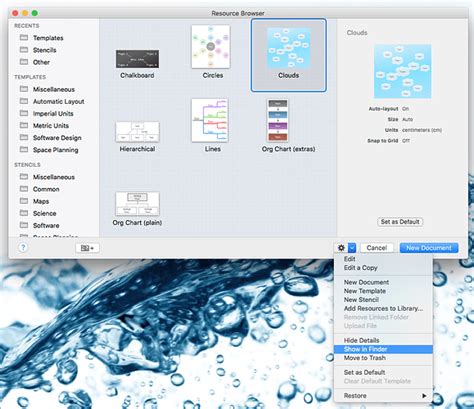Image resolution: width=474 pixels, height=409 pixels.
Task: Select the Clouds template thumbnail
Action: tap(289, 49)
